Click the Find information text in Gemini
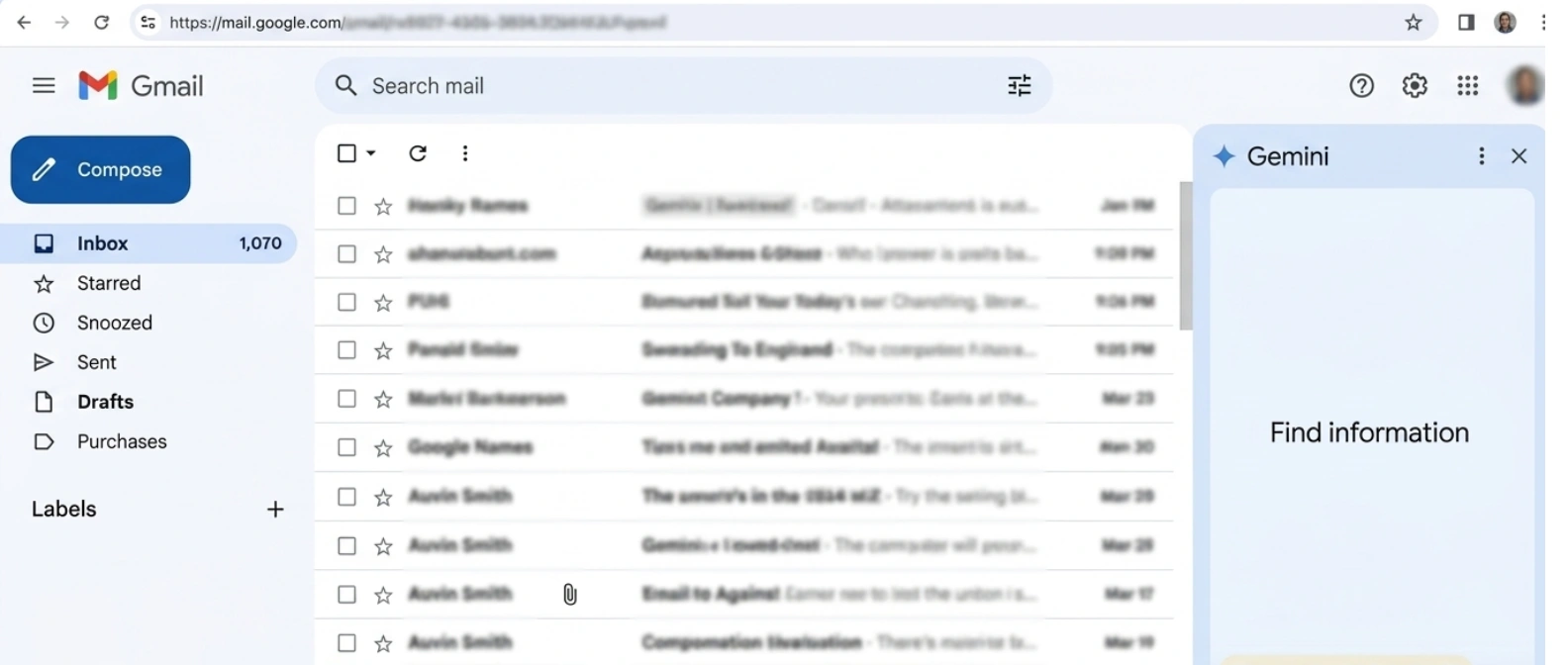1568x665 pixels. pyautogui.click(x=1369, y=432)
